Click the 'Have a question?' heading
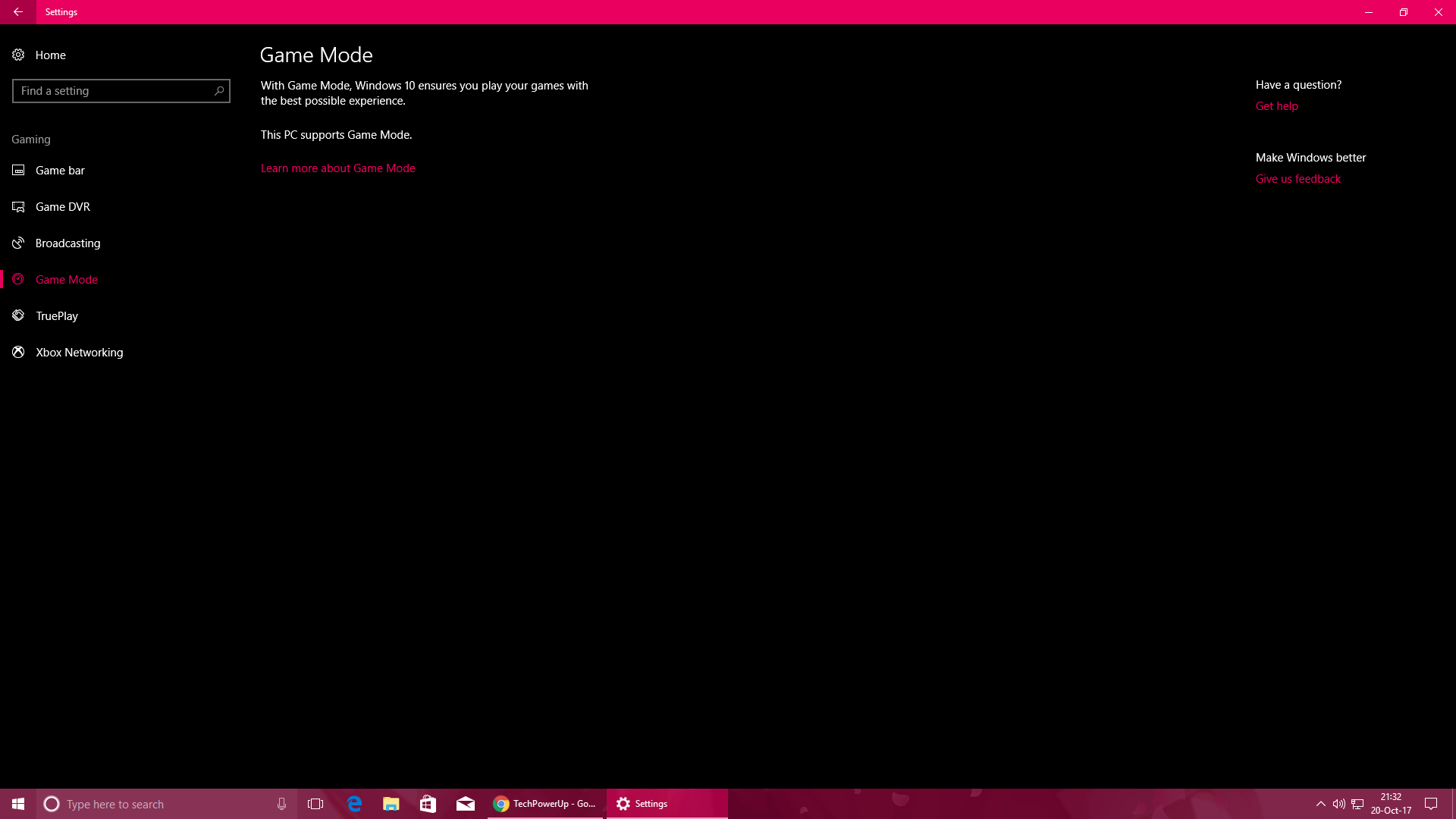1456x819 pixels. (x=1298, y=85)
